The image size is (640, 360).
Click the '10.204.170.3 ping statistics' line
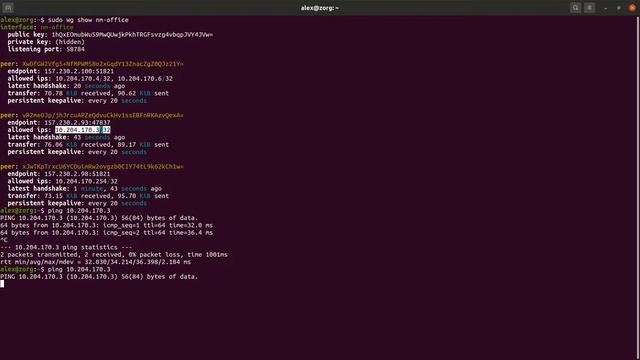(x=66, y=247)
